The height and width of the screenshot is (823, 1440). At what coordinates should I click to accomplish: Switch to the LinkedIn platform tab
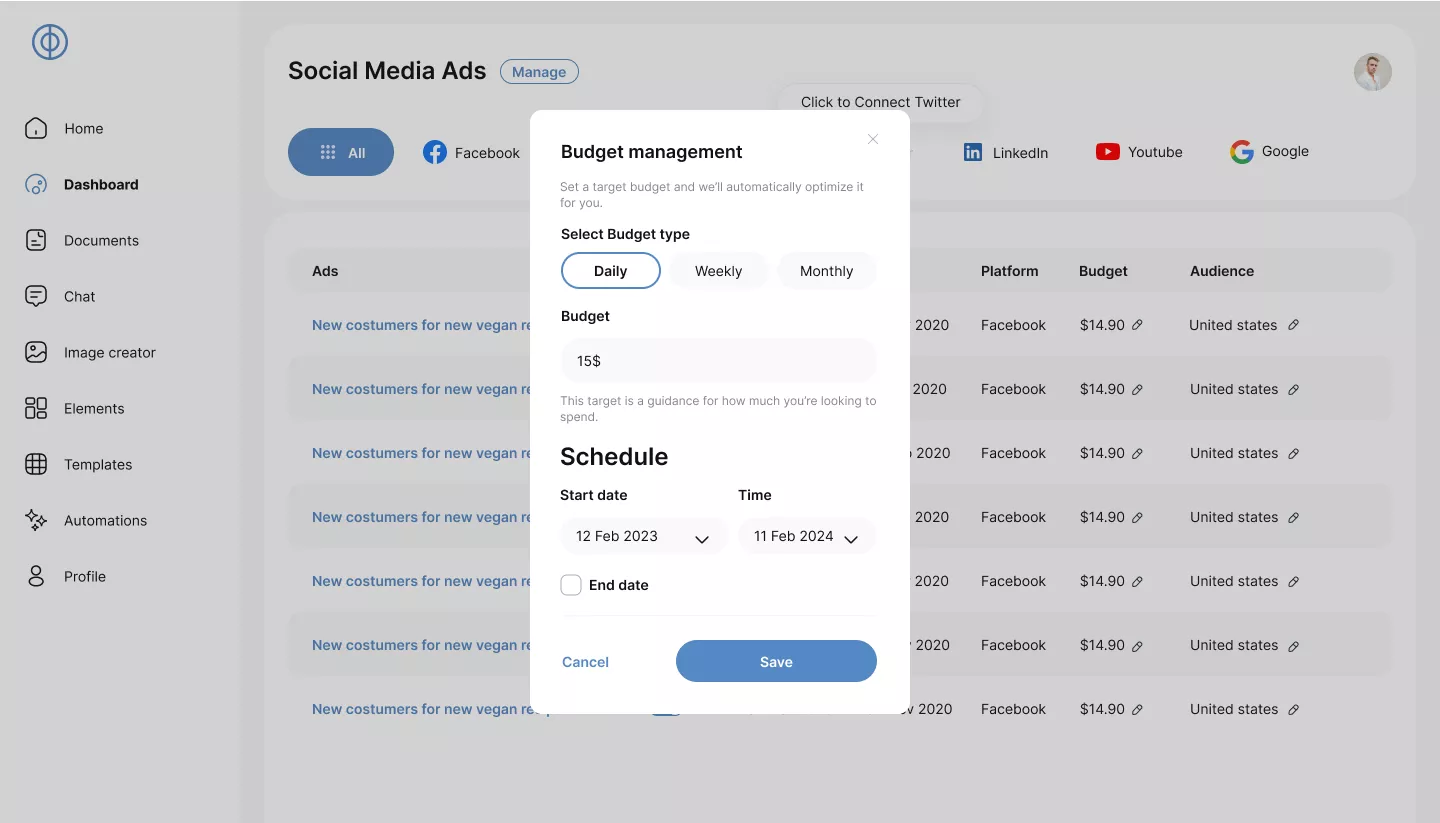point(1005,152)
